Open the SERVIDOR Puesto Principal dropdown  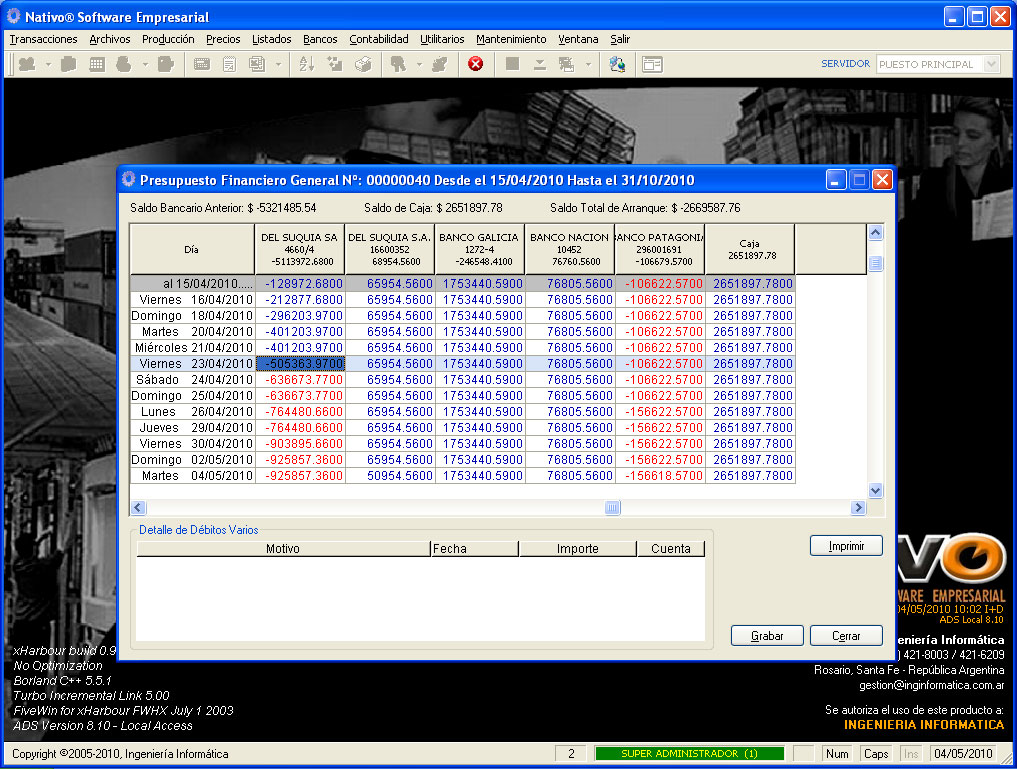click(x=990, y=64)
